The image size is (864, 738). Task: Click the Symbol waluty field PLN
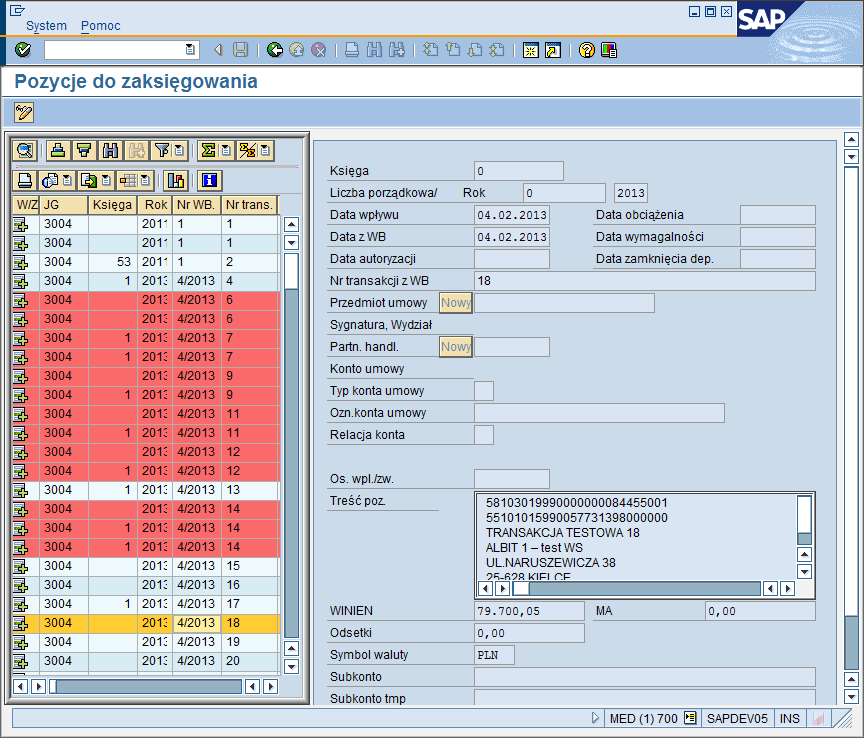pyautogui.click(x=494, y=655)
